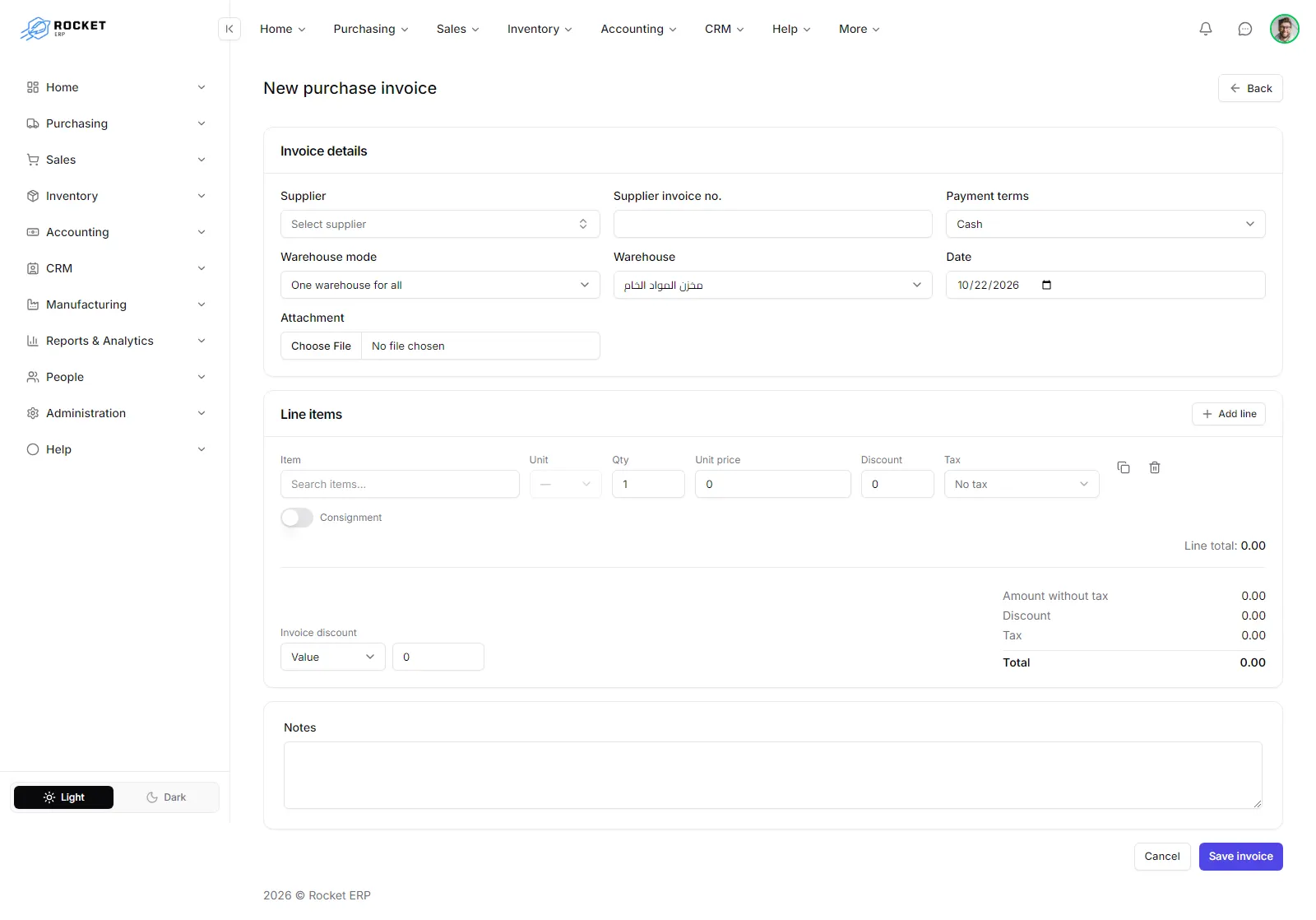This screenshot has width=1316, height=920.
Task: Click the sidebar Sales cart icon
Action: click(x=33, y=160)
